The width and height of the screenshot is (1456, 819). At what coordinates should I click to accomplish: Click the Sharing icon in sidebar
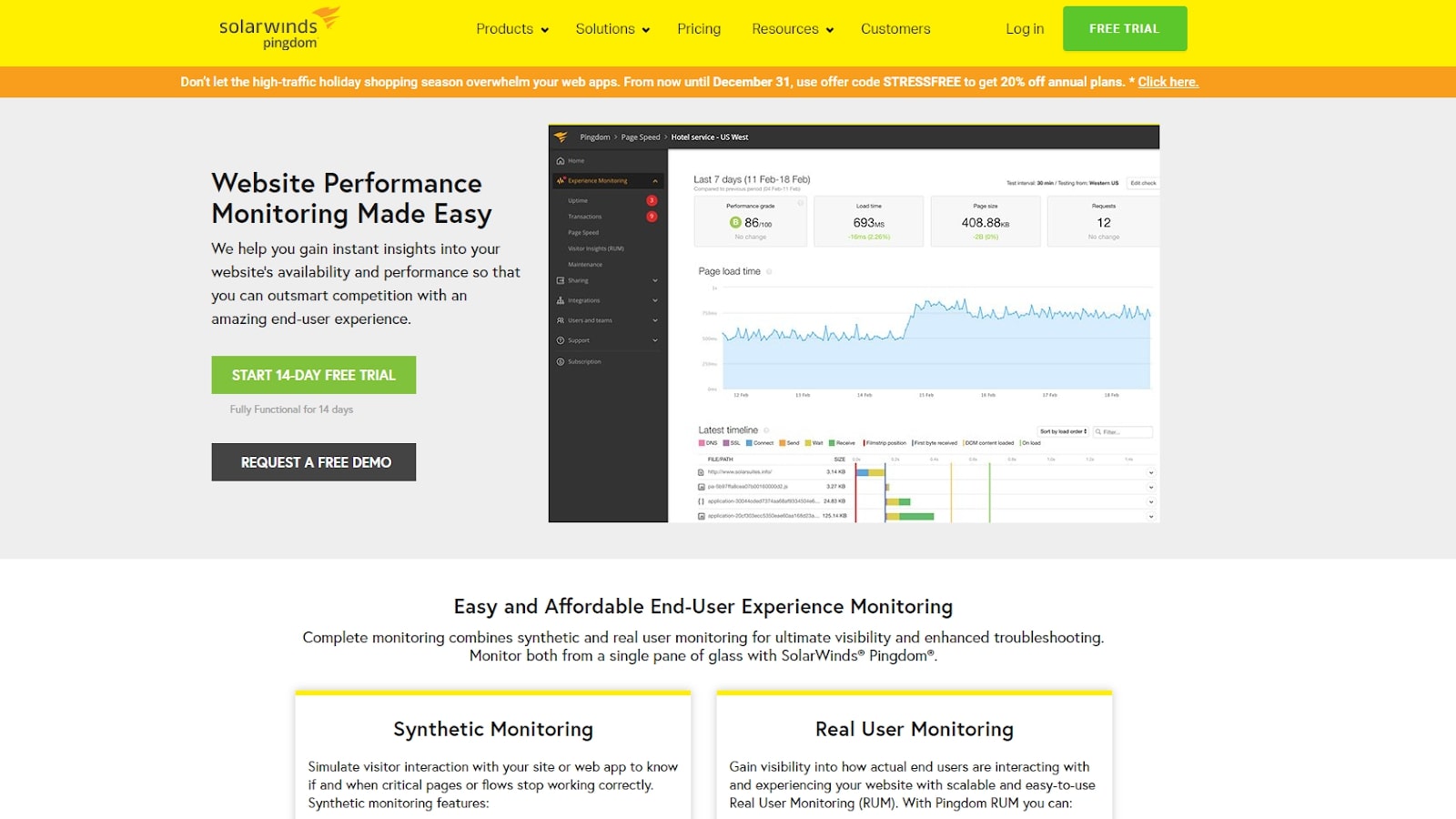pos(561,280)
